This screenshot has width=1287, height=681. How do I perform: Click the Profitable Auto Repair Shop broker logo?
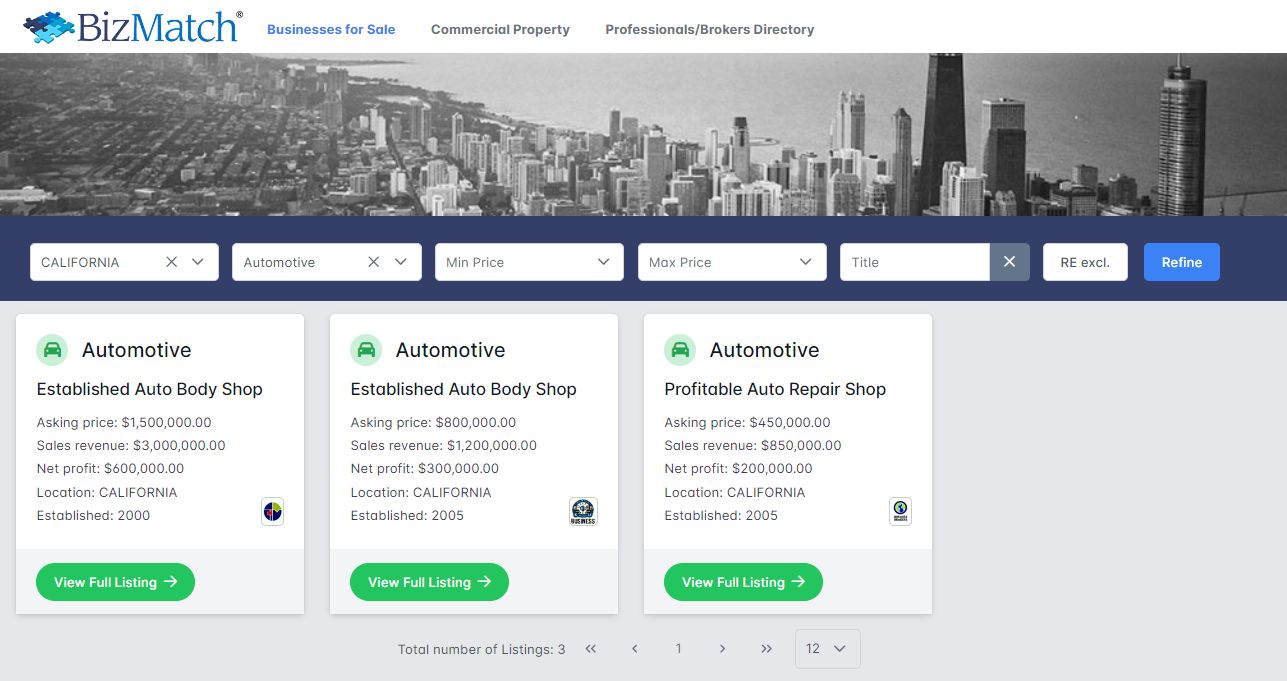pos(900,512)
